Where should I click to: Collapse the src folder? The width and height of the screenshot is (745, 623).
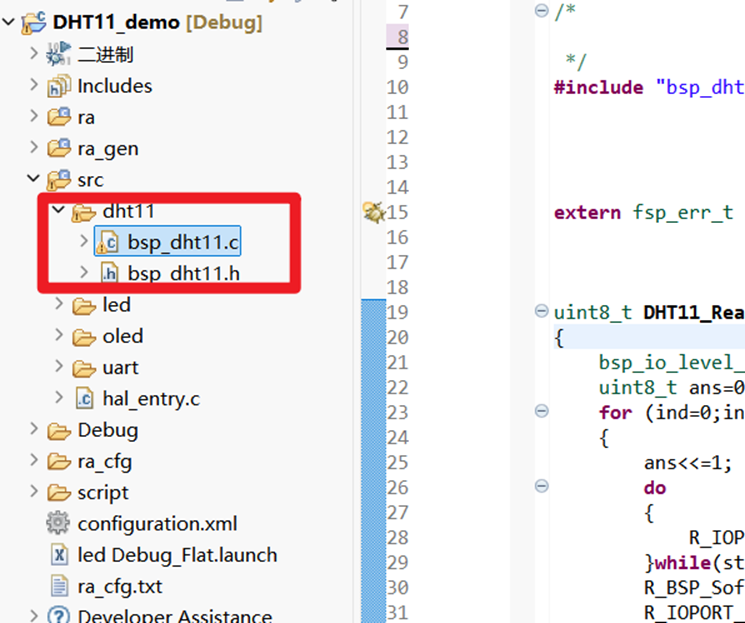click(x=33, y=179)
